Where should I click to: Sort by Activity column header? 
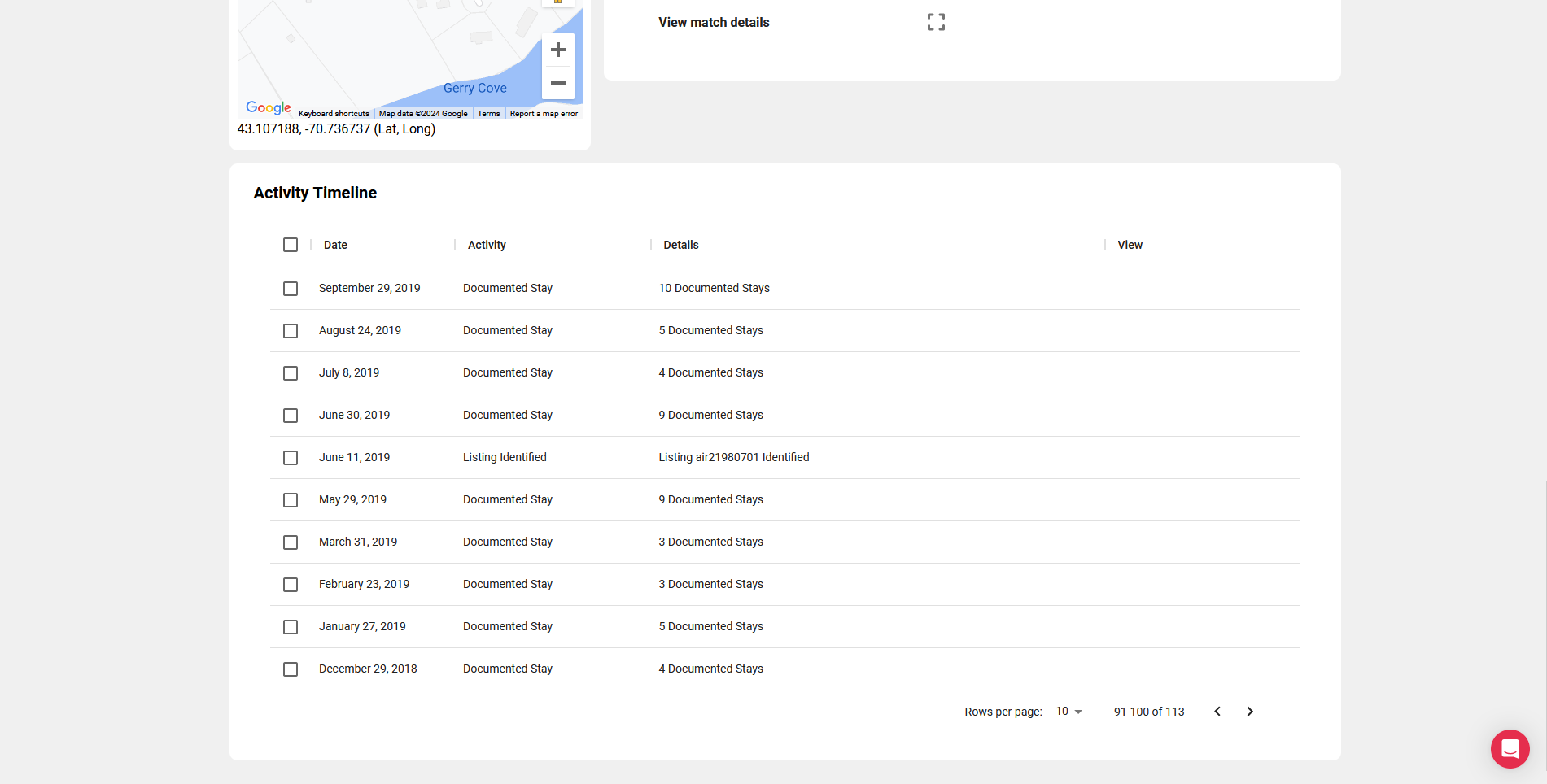[487, 245]
